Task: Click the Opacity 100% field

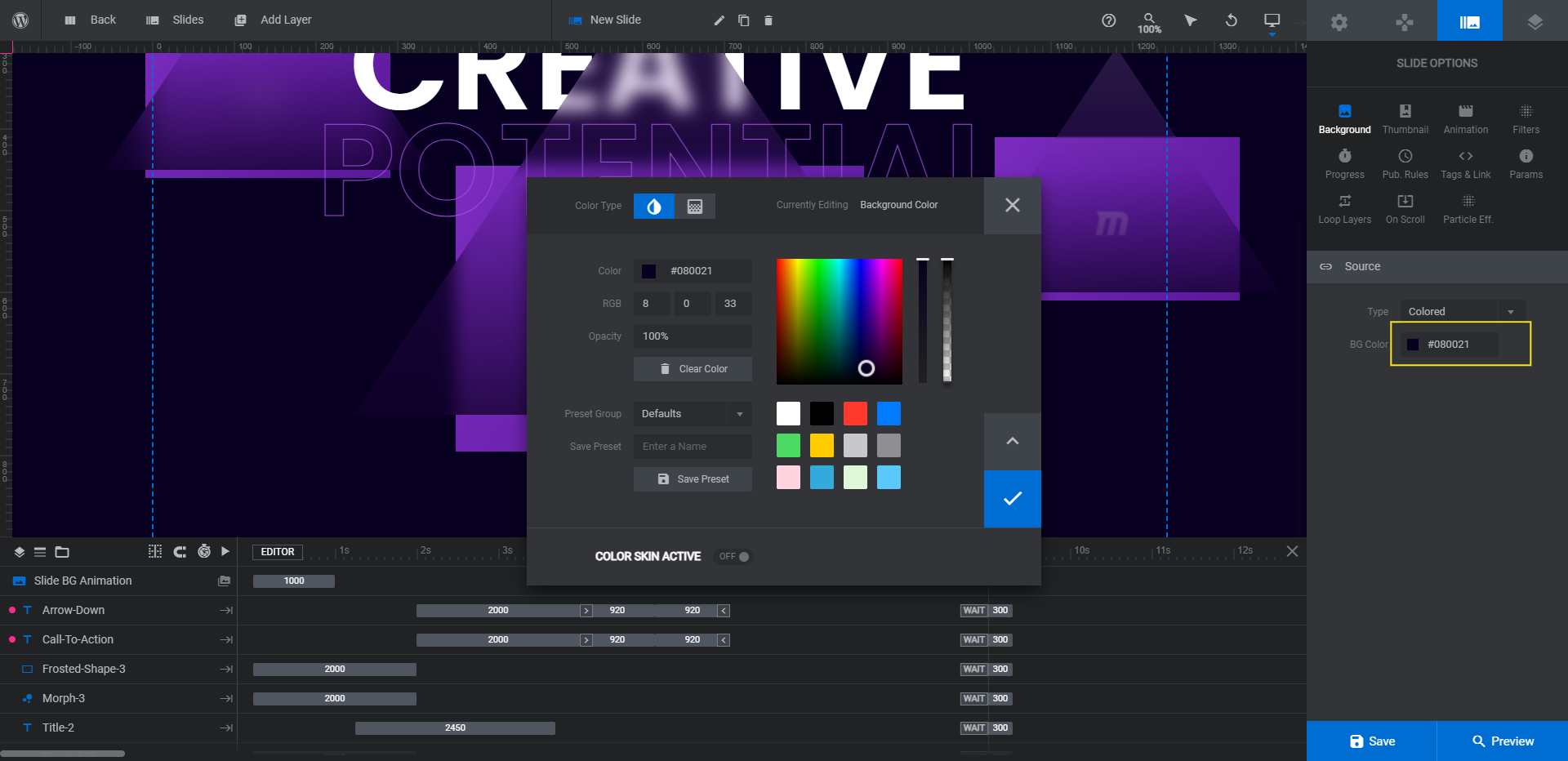Action: tap(693, 336)
